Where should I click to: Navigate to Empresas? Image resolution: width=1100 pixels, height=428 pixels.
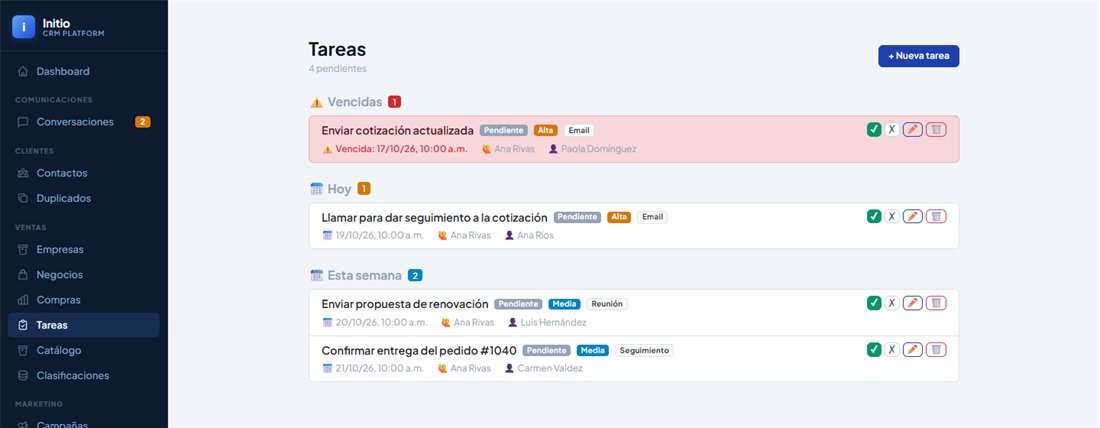tap(83, 249)
